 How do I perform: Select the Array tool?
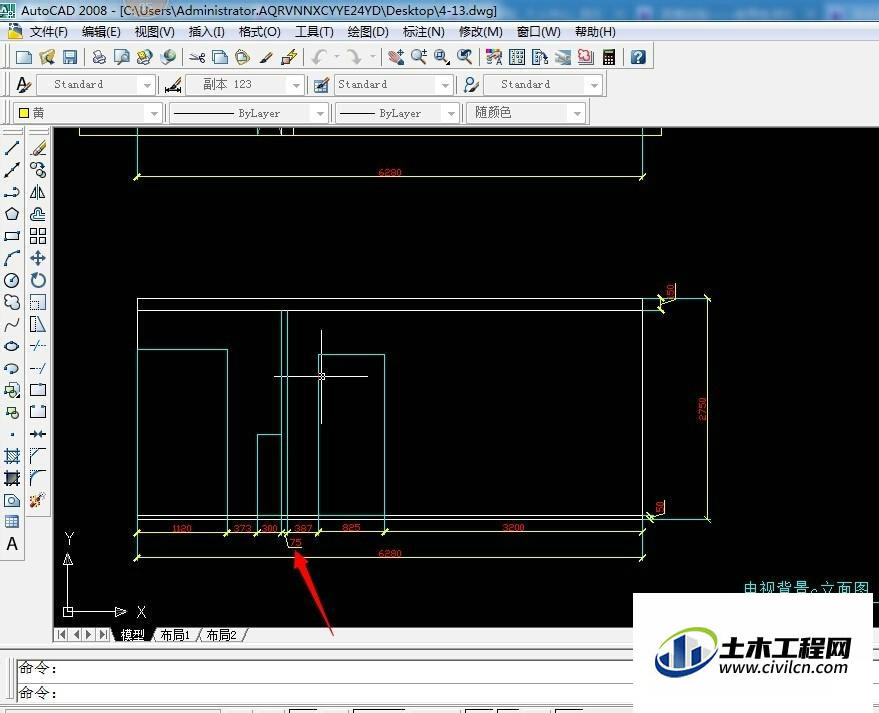pos(38,236)
